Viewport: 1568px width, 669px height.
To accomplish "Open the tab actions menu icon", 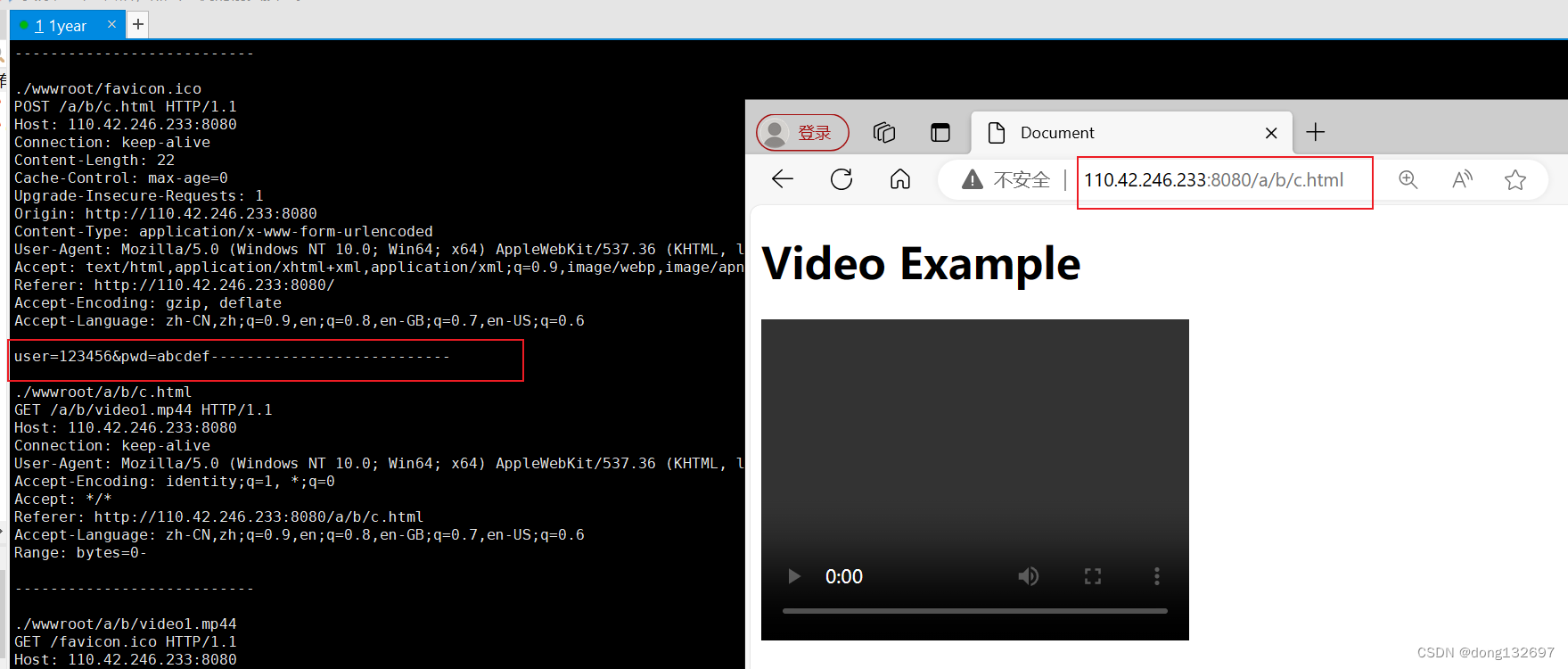I will coord(940,133).
